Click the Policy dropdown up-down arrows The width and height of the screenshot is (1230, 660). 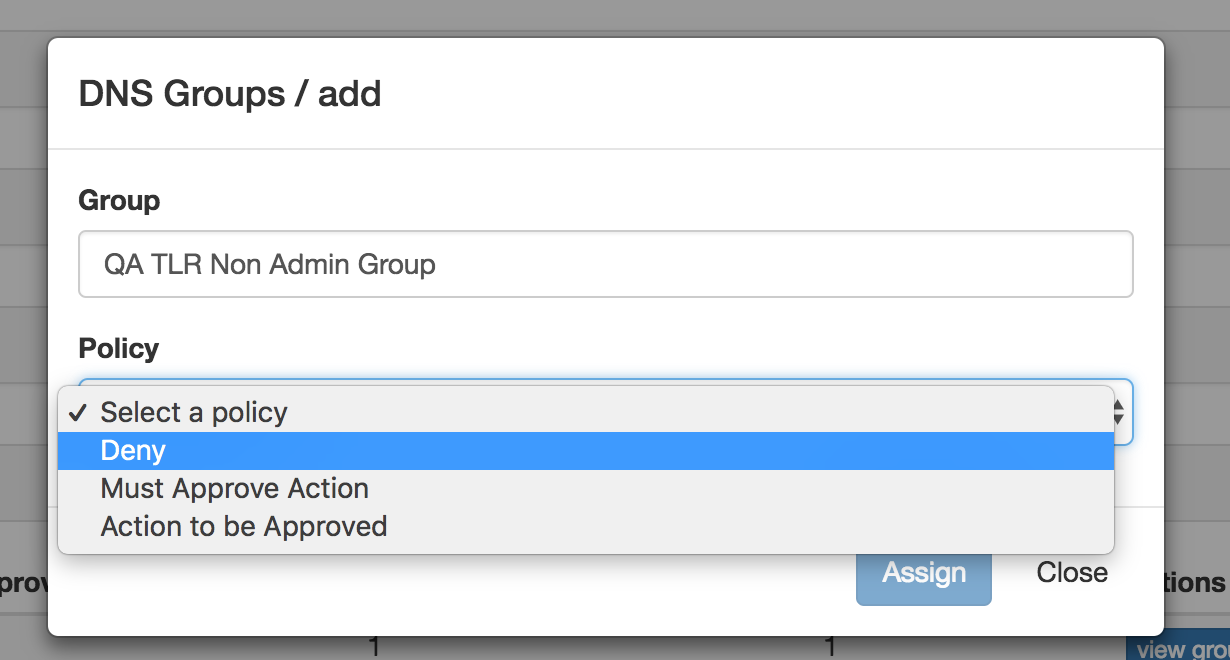[x=1119, y=412]
